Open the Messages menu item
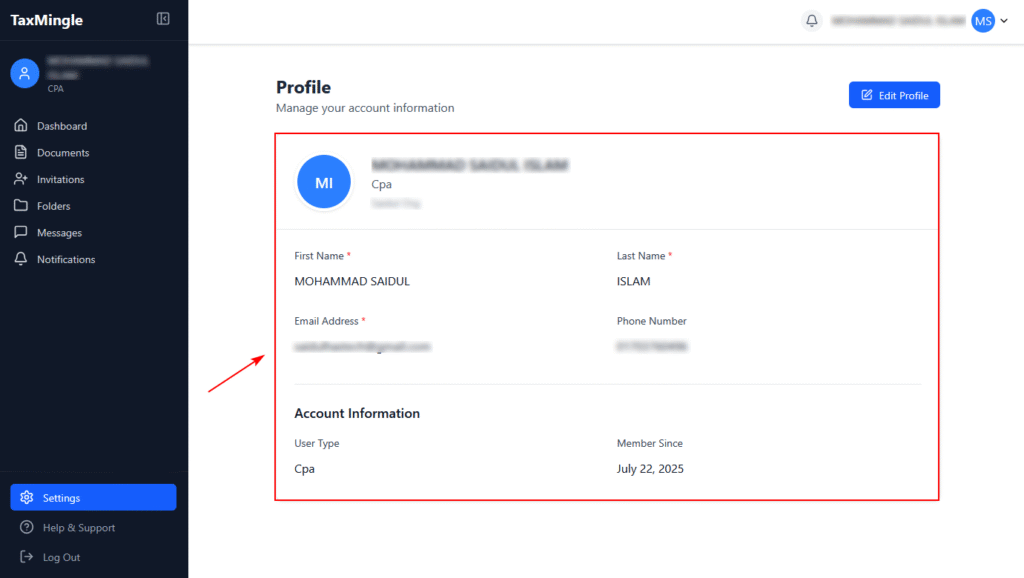The image size is (1024, 578). (x=59, y=233)
